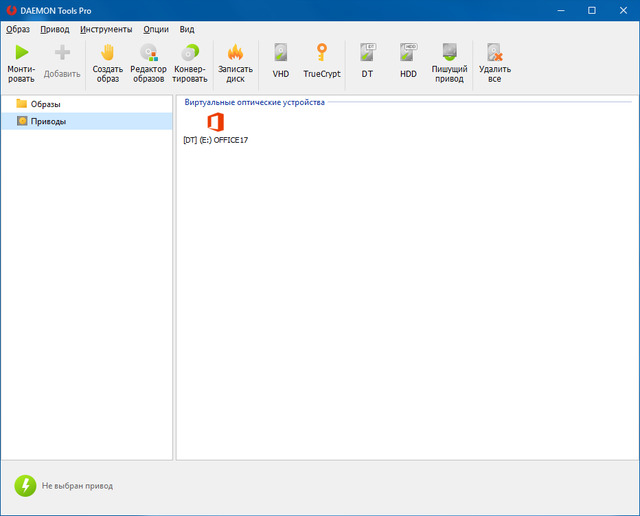
Task: Open the Вид menu
Action: pos(187,29)
